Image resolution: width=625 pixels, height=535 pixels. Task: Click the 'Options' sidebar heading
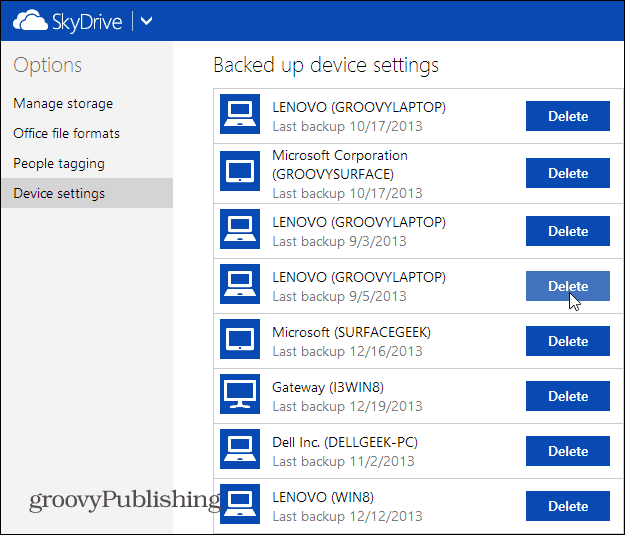pos(47,65)
